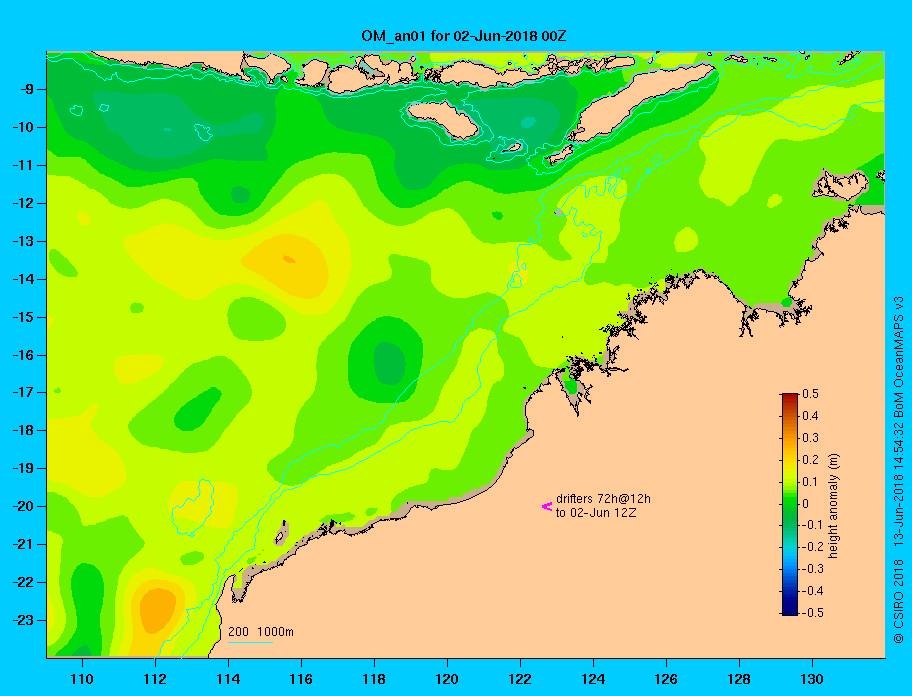Click the CSIRO 2018 BoM OceanMAPS copyright text
Screen dimensions: 912x696
tap(899, 470)
